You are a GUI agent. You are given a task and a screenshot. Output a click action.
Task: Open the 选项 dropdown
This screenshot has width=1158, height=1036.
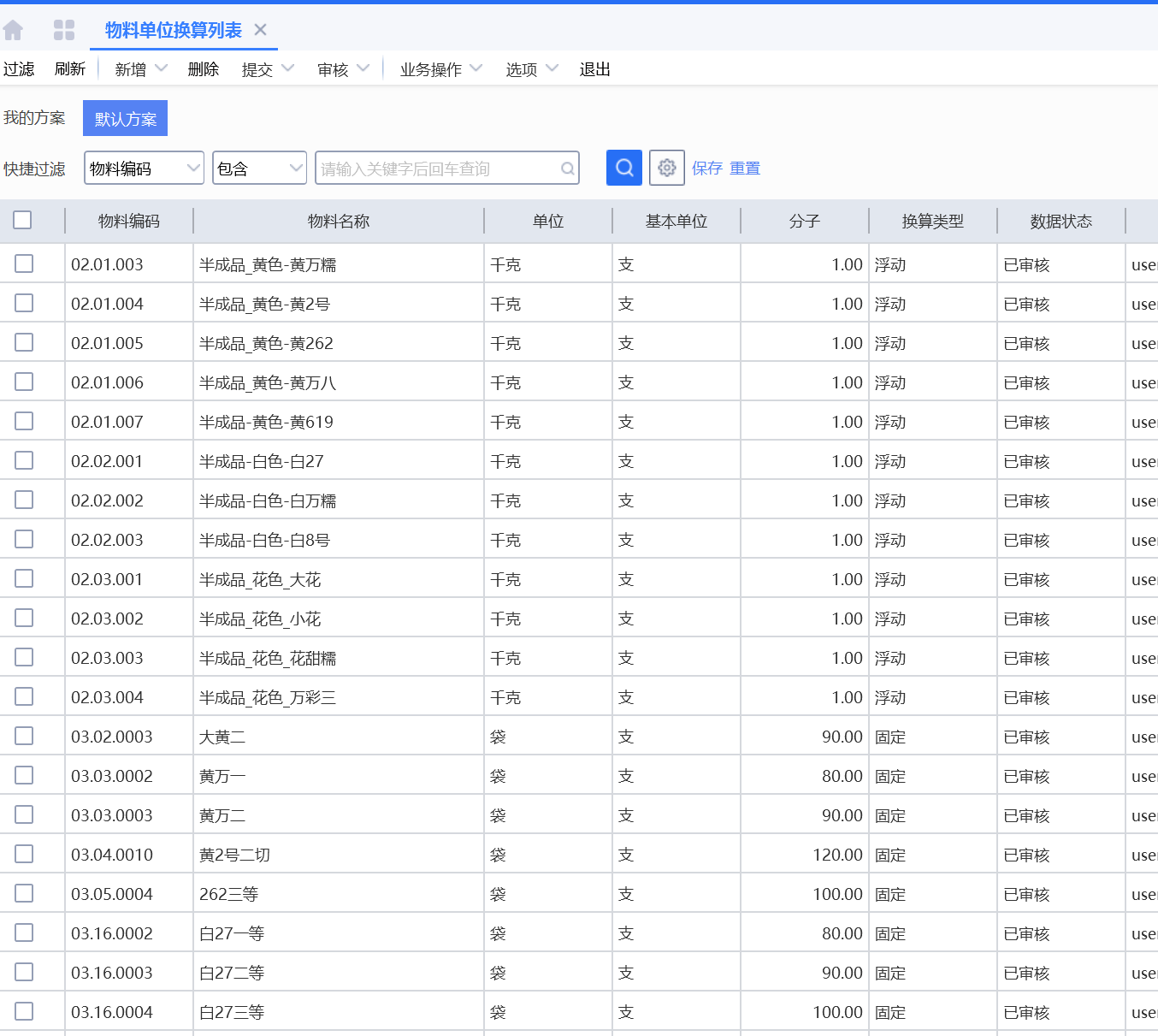[x=532, y=69]
